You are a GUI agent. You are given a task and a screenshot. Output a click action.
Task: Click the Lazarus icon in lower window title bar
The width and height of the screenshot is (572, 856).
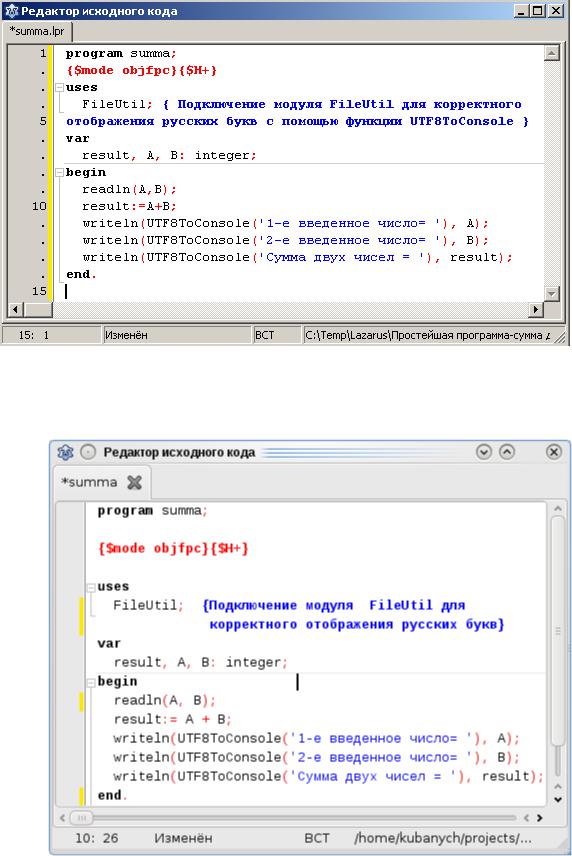coord(65,452)
